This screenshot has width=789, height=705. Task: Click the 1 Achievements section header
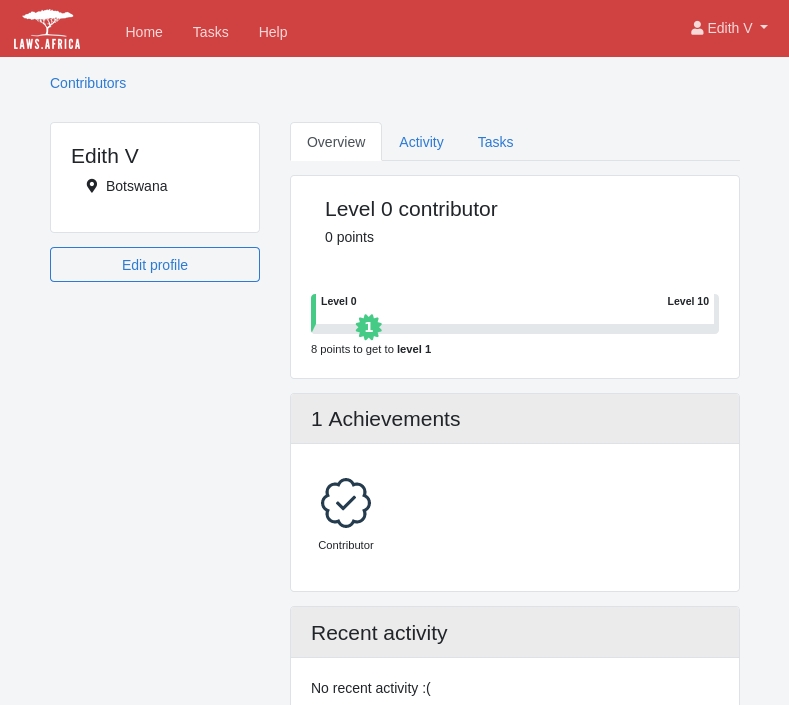click(385, 419)
